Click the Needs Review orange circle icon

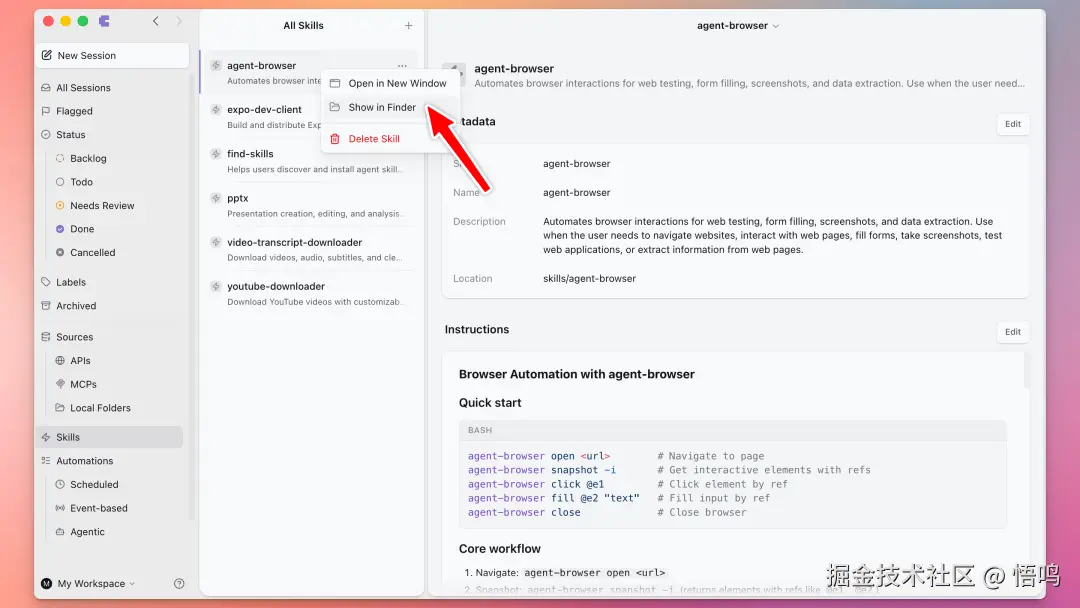point(60,205)
